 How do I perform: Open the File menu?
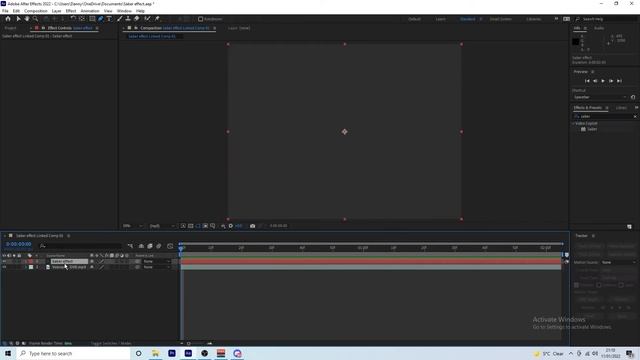click(5, 11)
